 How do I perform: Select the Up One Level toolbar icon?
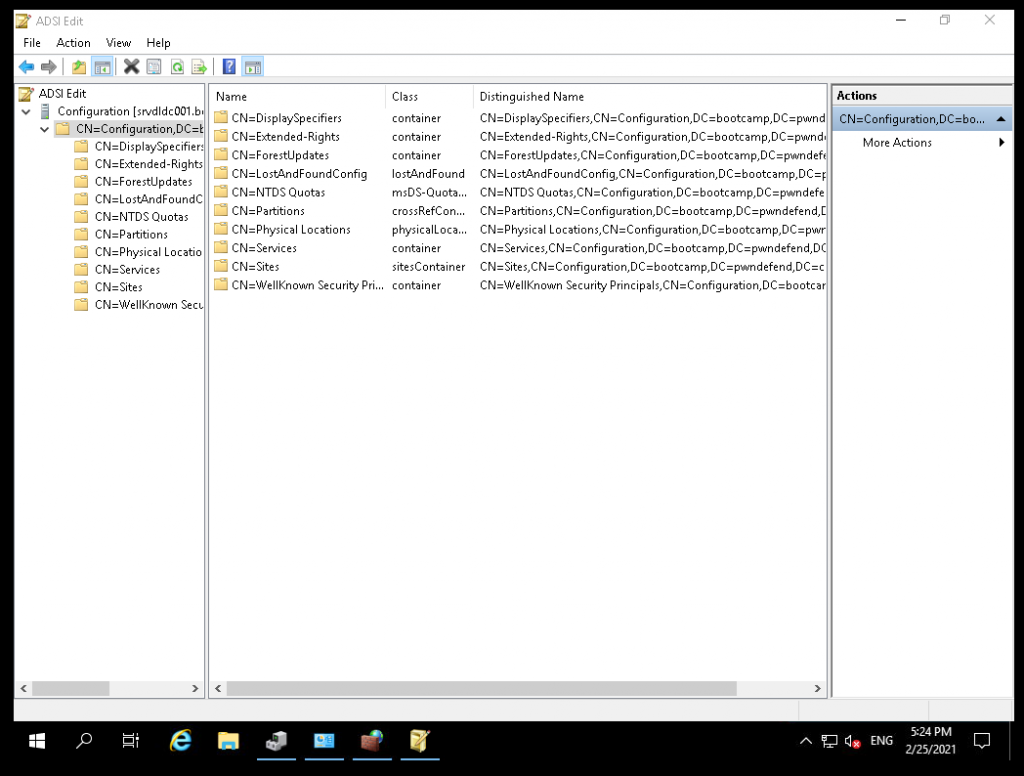(x=77, y=66)
